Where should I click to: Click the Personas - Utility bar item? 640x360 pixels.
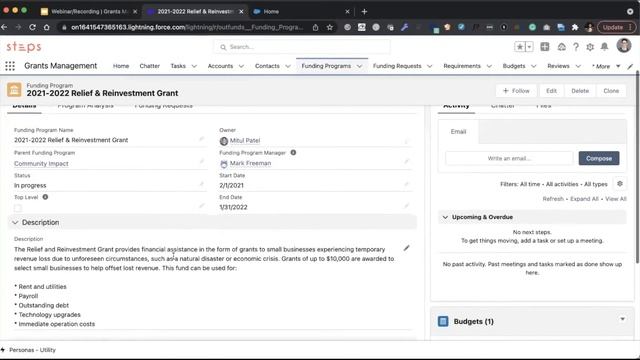[x=29, y=350]
